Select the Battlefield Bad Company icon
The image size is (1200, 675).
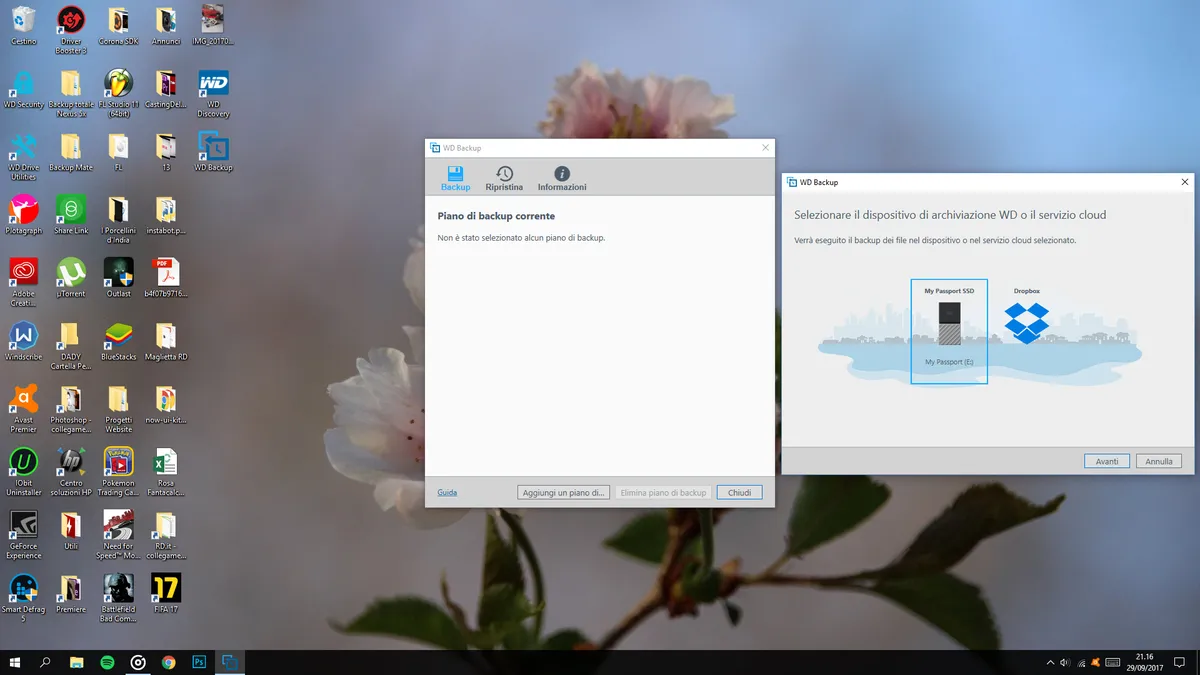pyautogui.click(x=118, y=597)
